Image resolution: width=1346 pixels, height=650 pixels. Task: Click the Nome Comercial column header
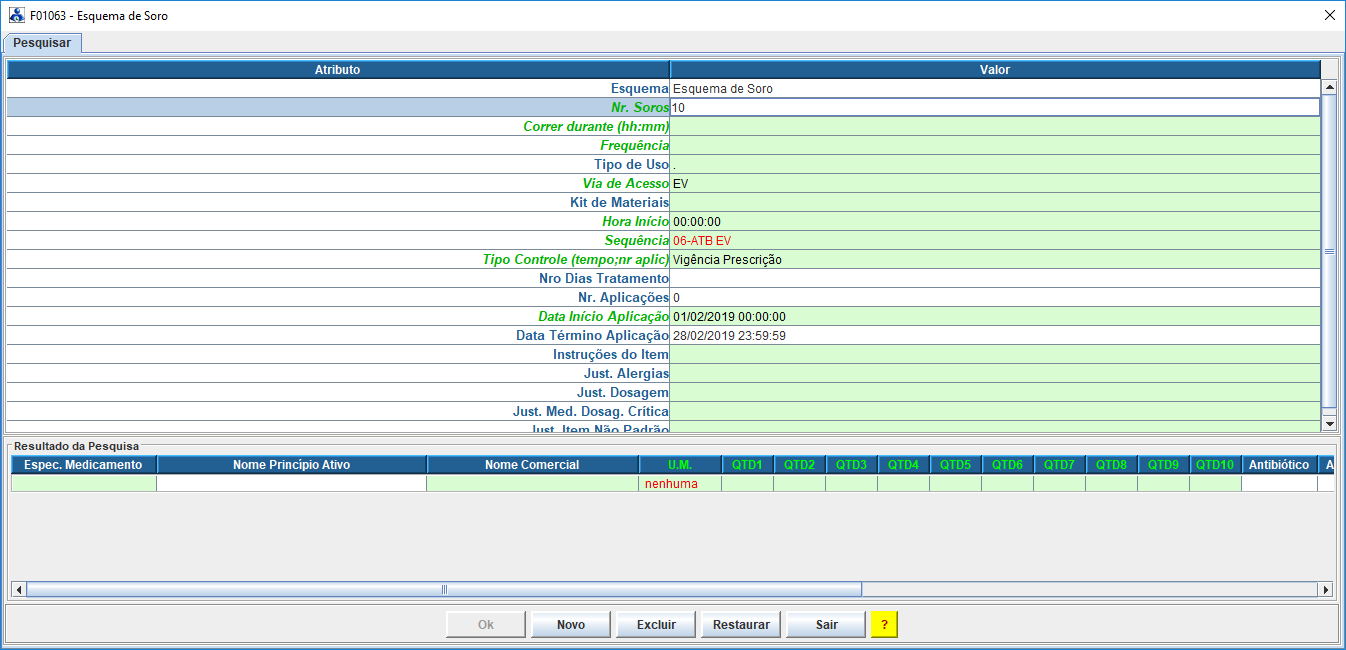[532, 465]
